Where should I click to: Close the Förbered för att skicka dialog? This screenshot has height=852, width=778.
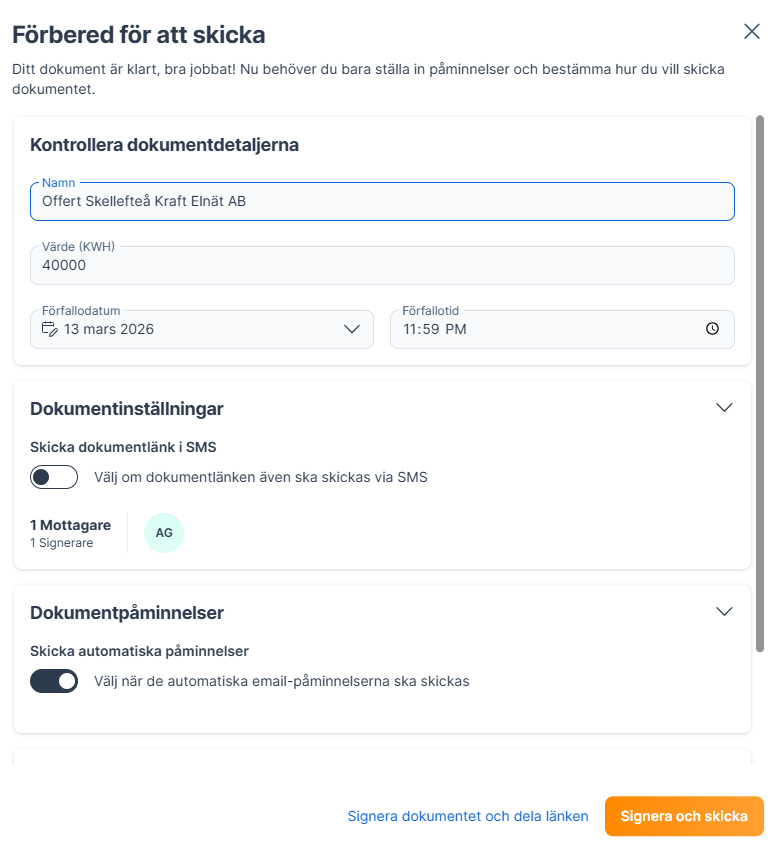click(x=752, y=32)
